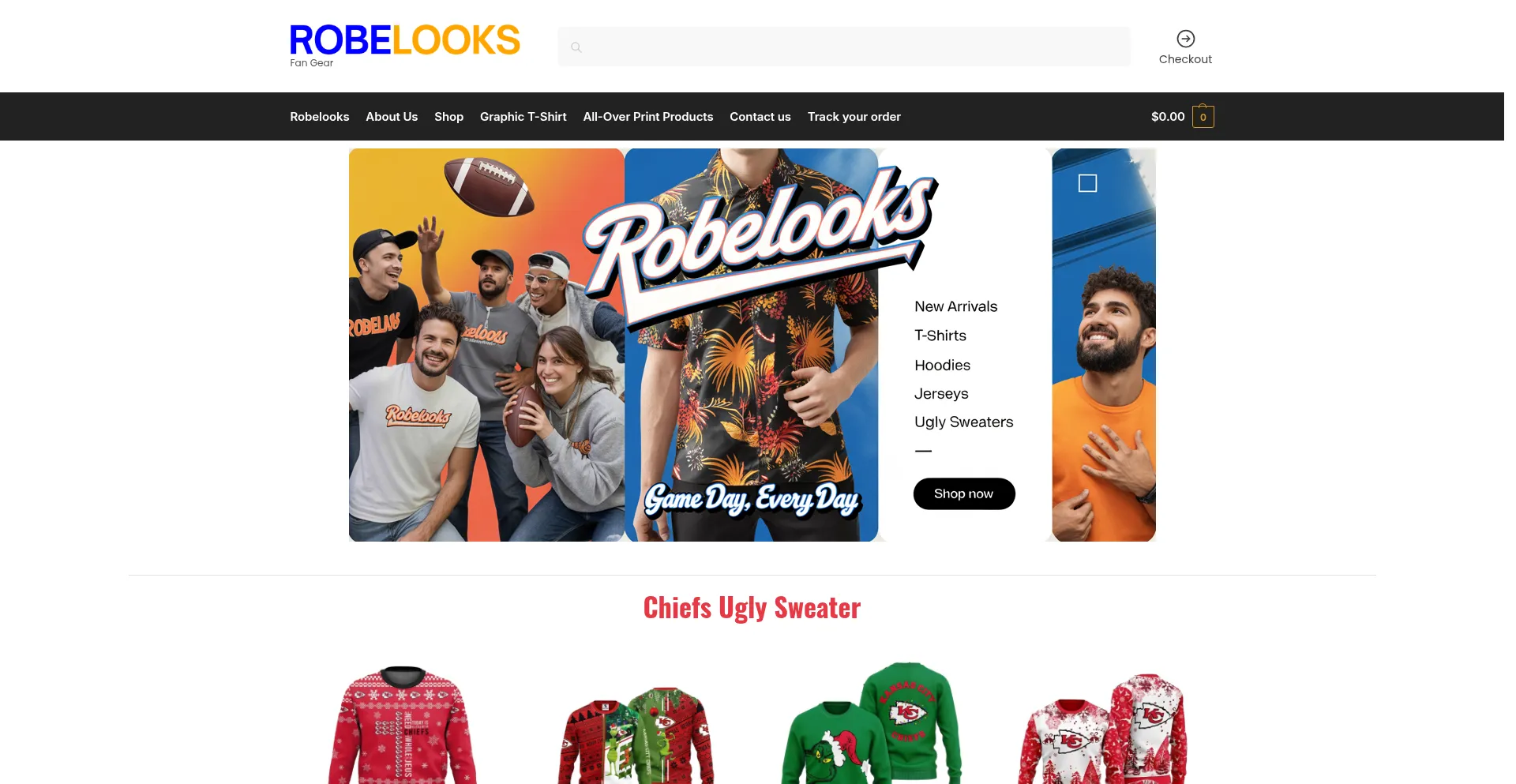The image size is (1516, 784).
Task: Open the shopping cart bag icon
Action: [1203, 116]
